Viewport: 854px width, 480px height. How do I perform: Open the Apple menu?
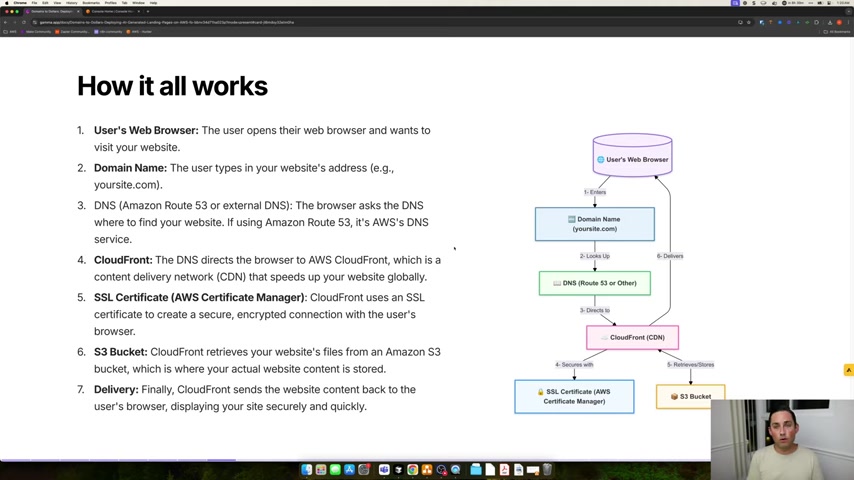(7, 3)
